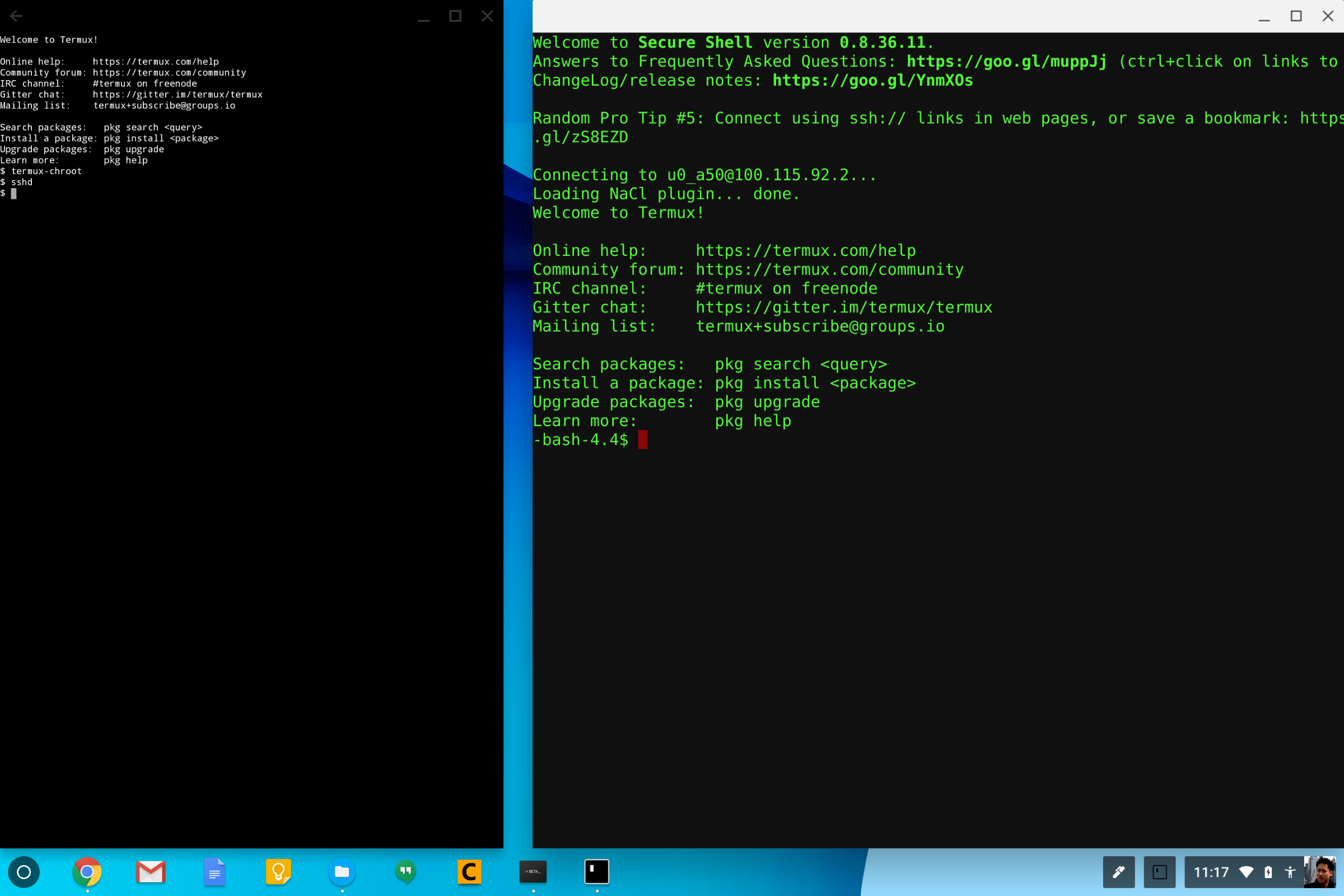
Task: Click 'pkg upgrade' in Secure Shell
Action: tap(767, 401)
